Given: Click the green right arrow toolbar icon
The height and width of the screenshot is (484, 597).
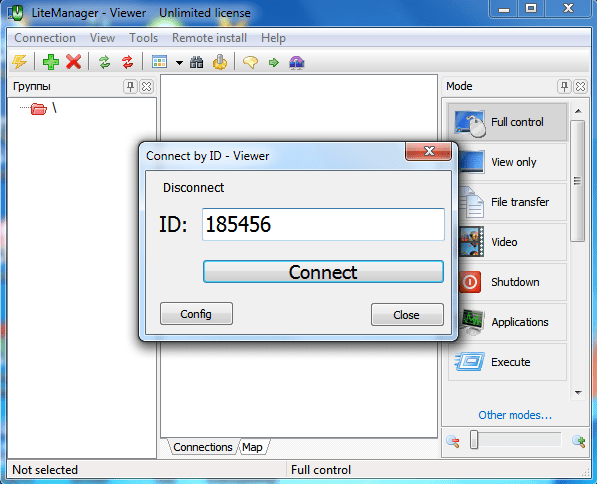Looking at the screenshot, I should click(274, 62).
